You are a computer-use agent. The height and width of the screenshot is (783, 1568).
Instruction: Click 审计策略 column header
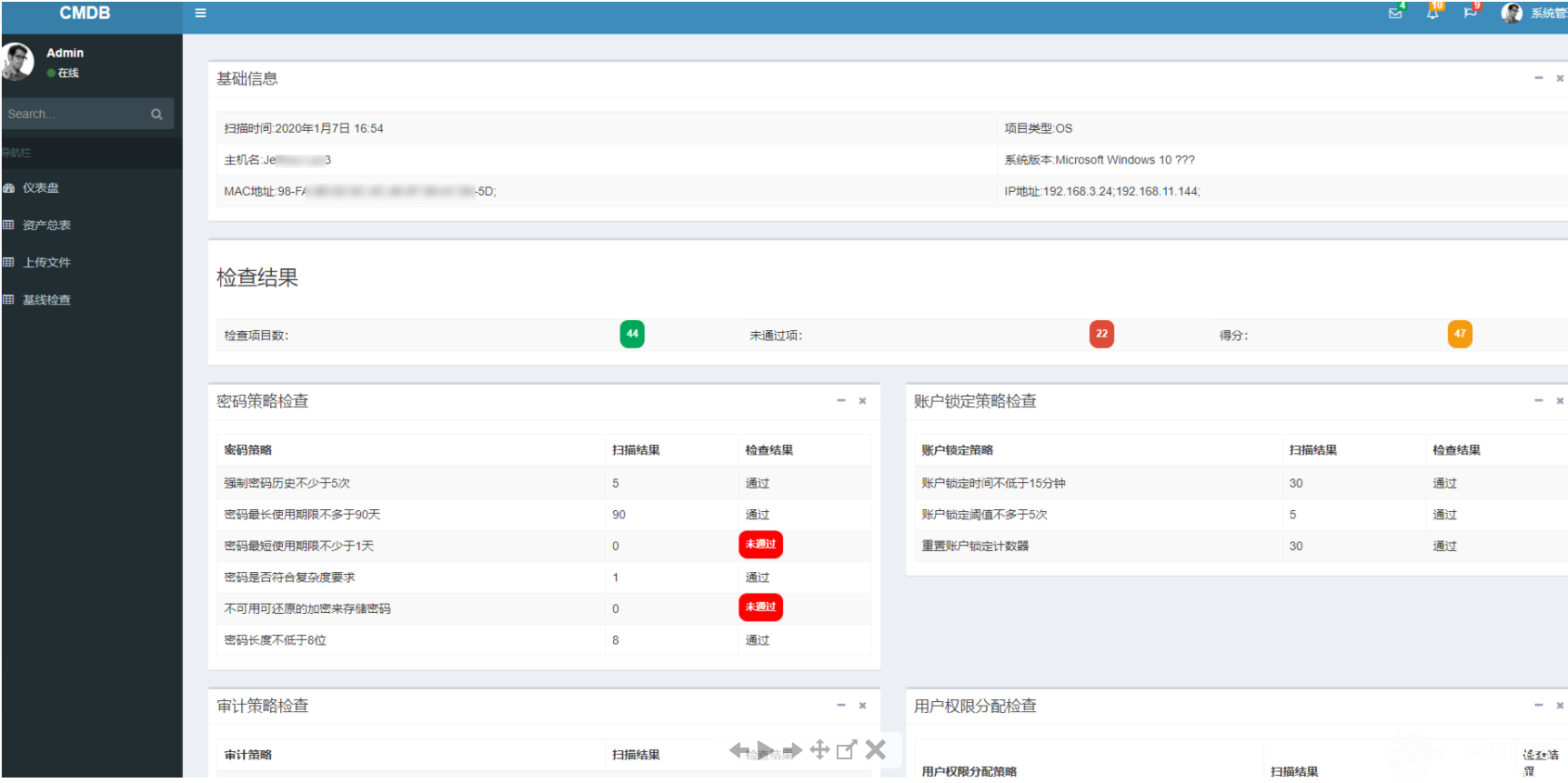point(247,755)
